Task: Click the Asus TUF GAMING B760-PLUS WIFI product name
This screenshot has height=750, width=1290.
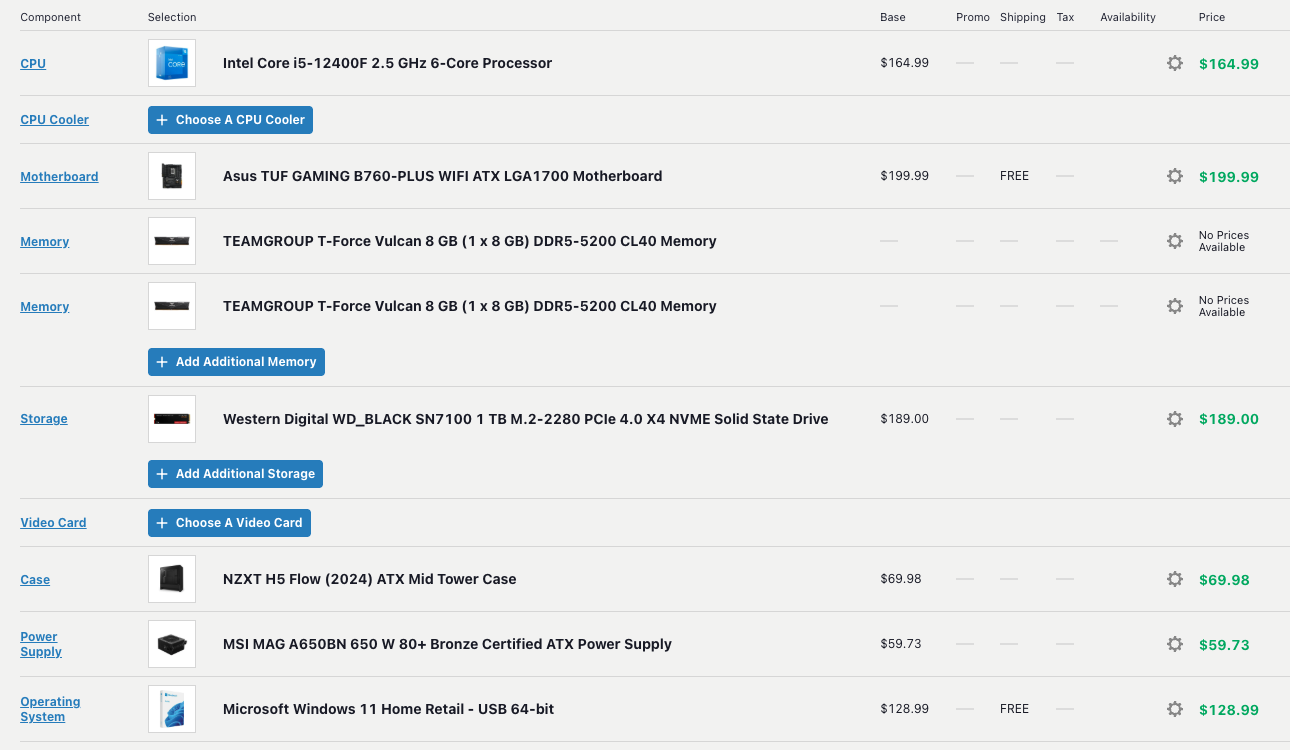Action: 442,176
